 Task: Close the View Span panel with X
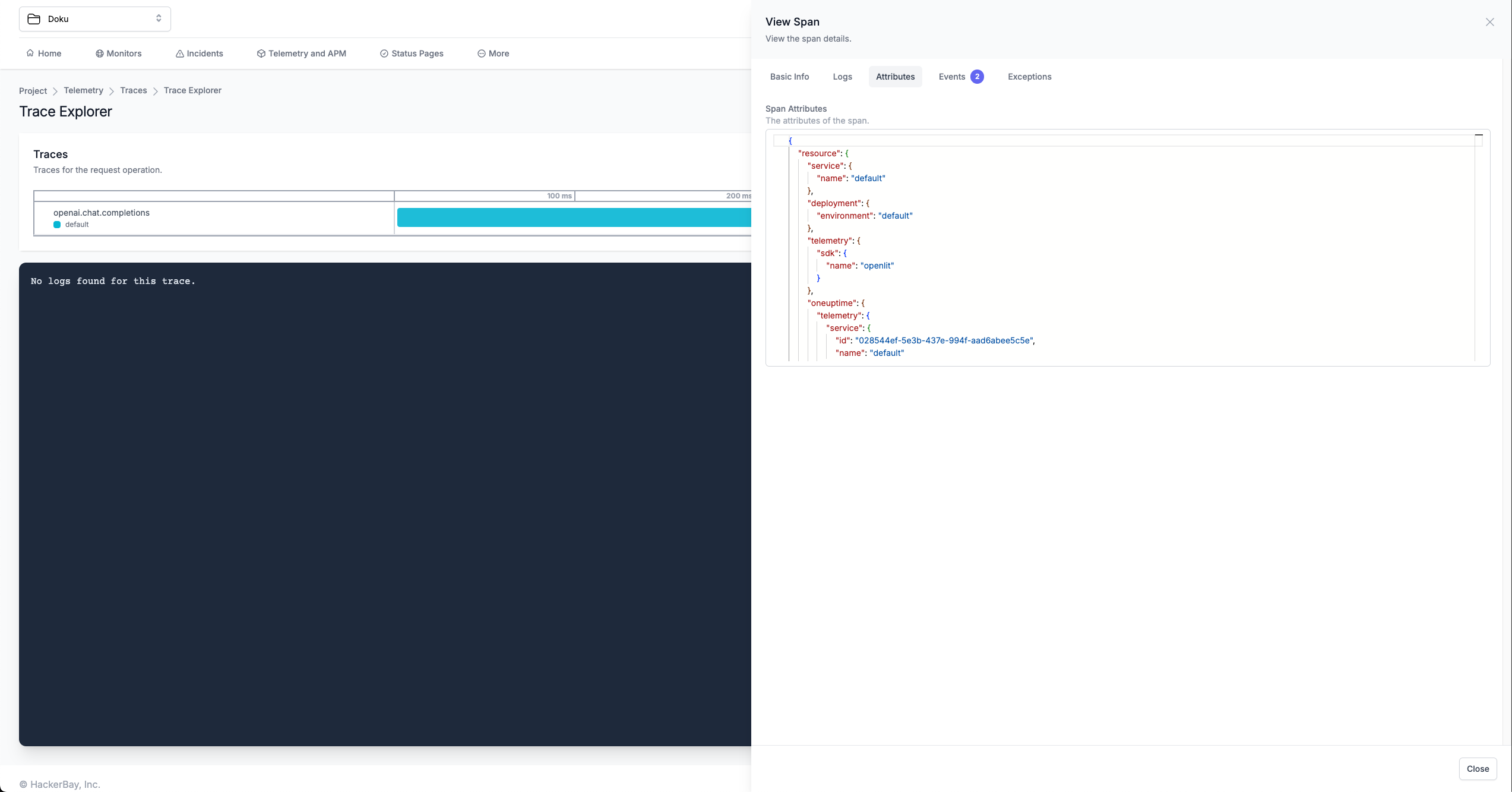(1489, 22)
